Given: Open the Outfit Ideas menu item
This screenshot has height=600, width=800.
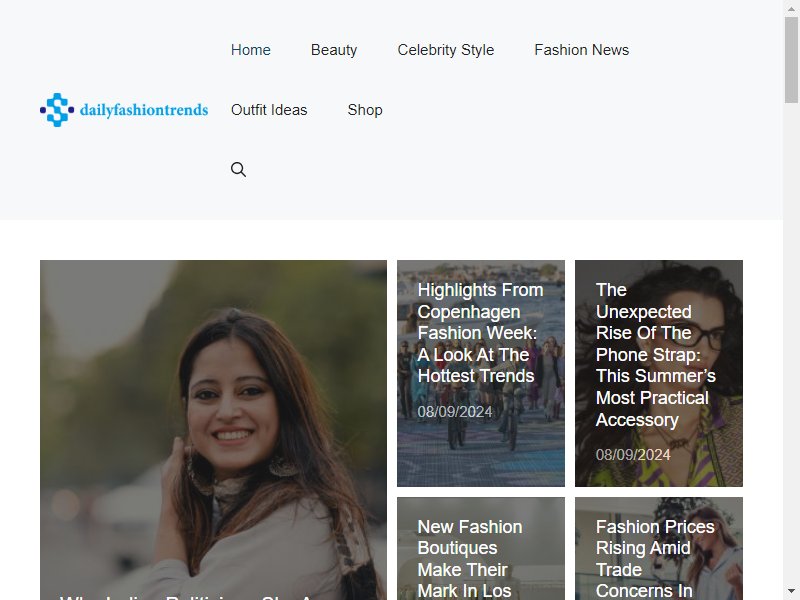Looking at the screenshot, I should pyautogui.click(x=269, y=110).
